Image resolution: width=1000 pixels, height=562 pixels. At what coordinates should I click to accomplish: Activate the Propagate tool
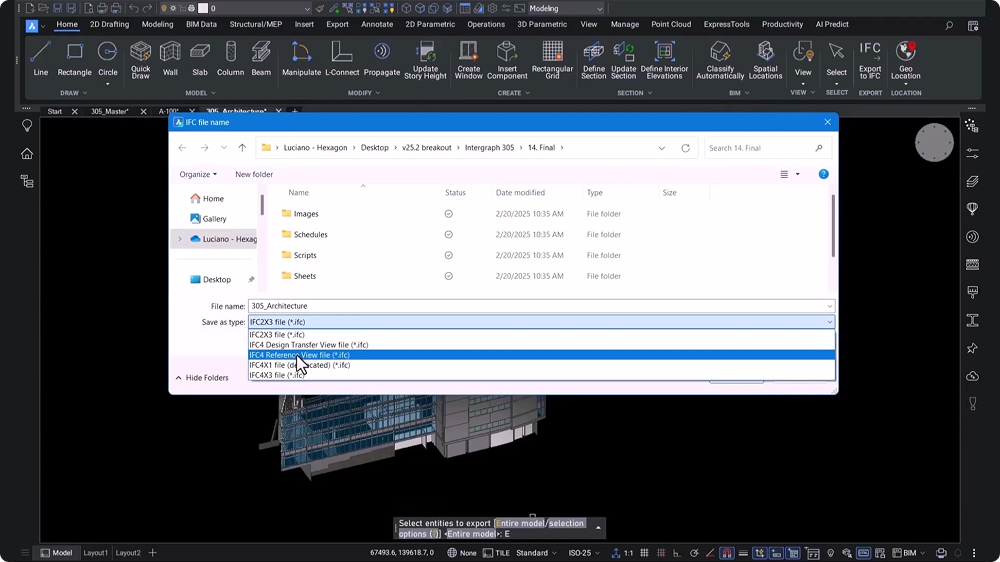pyautogui.click(x=381, y=59)
